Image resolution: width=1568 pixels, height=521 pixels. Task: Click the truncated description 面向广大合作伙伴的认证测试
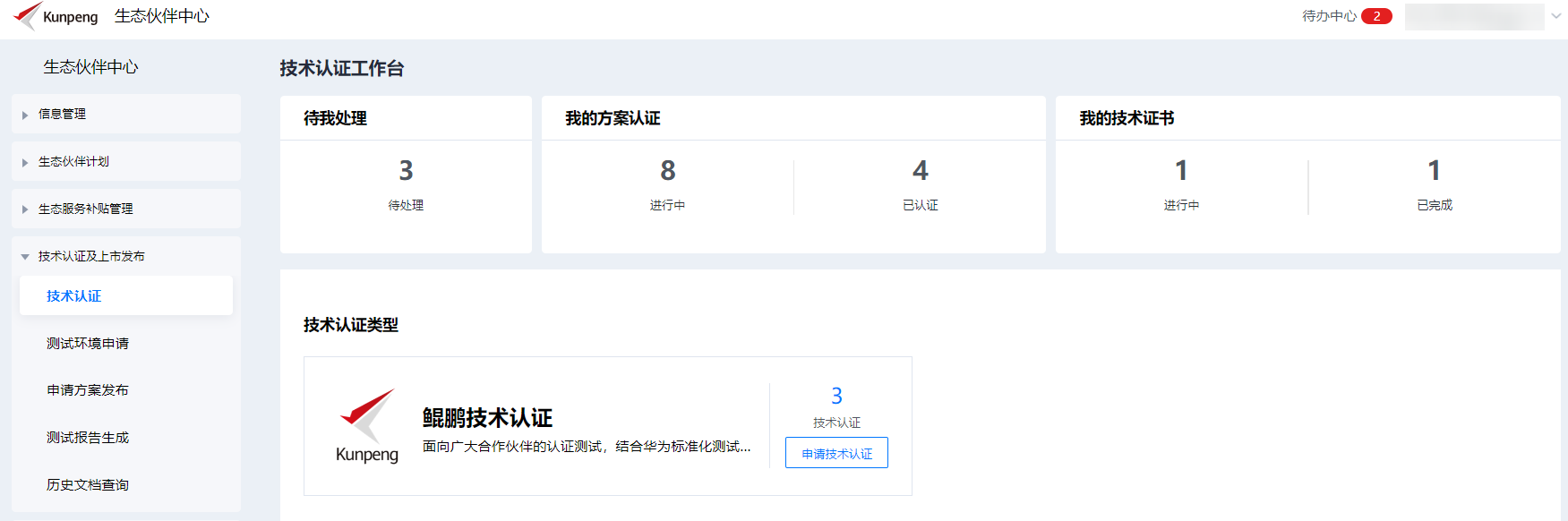[587, 447]
